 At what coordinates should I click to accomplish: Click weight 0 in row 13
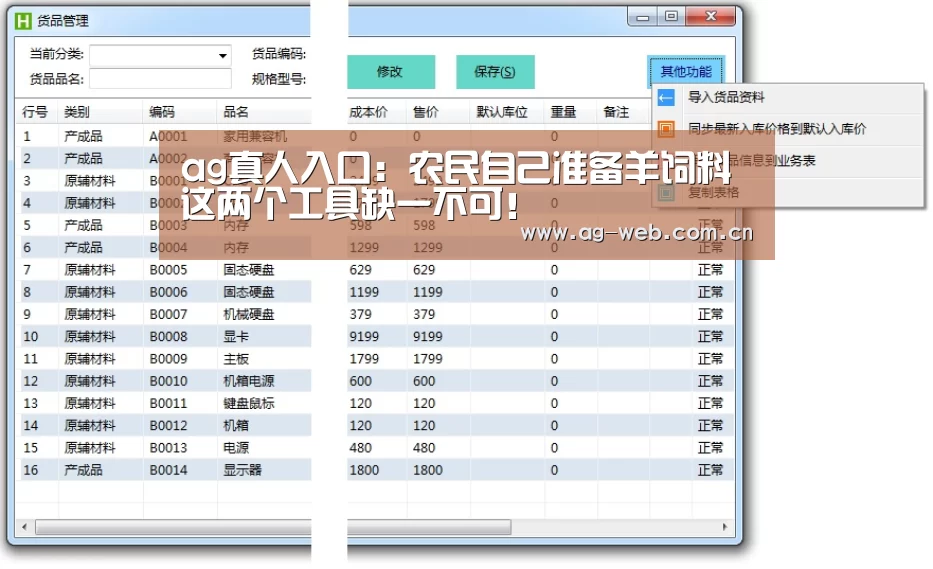(554, 403)
